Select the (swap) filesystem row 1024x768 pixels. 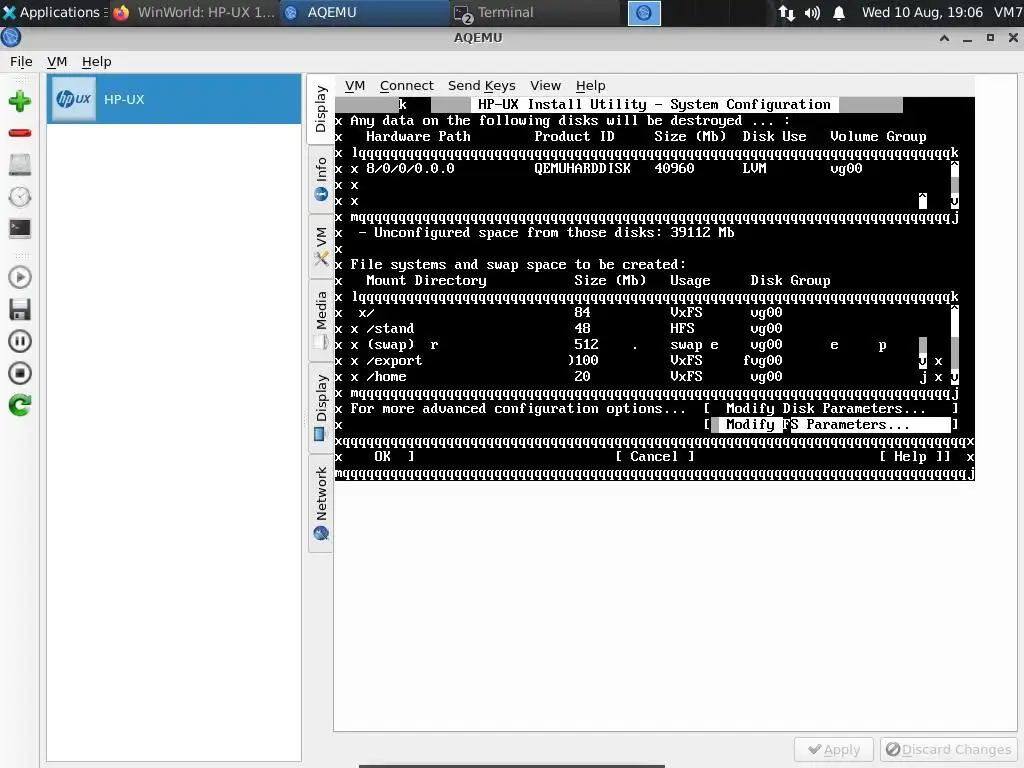(x=645, y=345)
